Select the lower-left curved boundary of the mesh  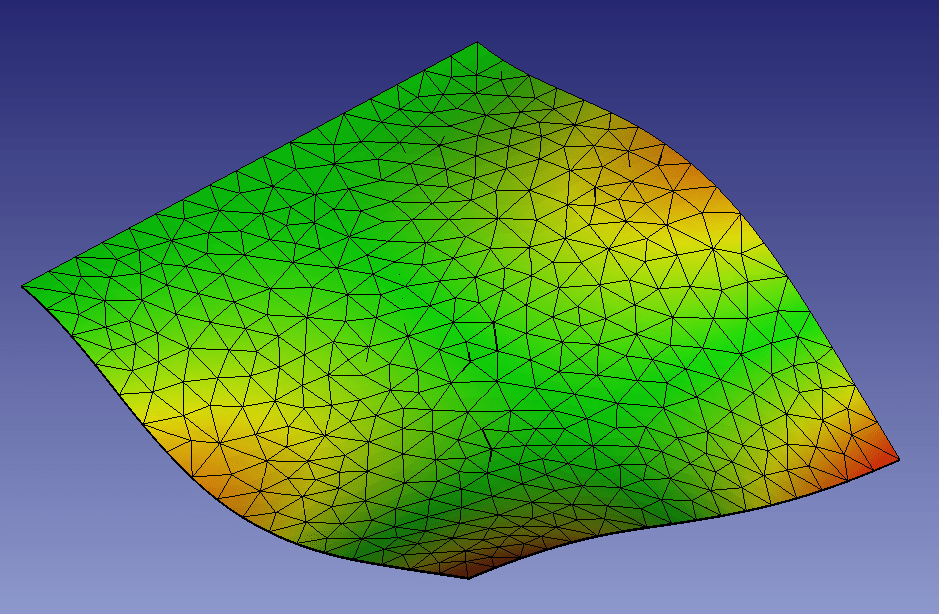pyautogui.click(x=150, y=428)
